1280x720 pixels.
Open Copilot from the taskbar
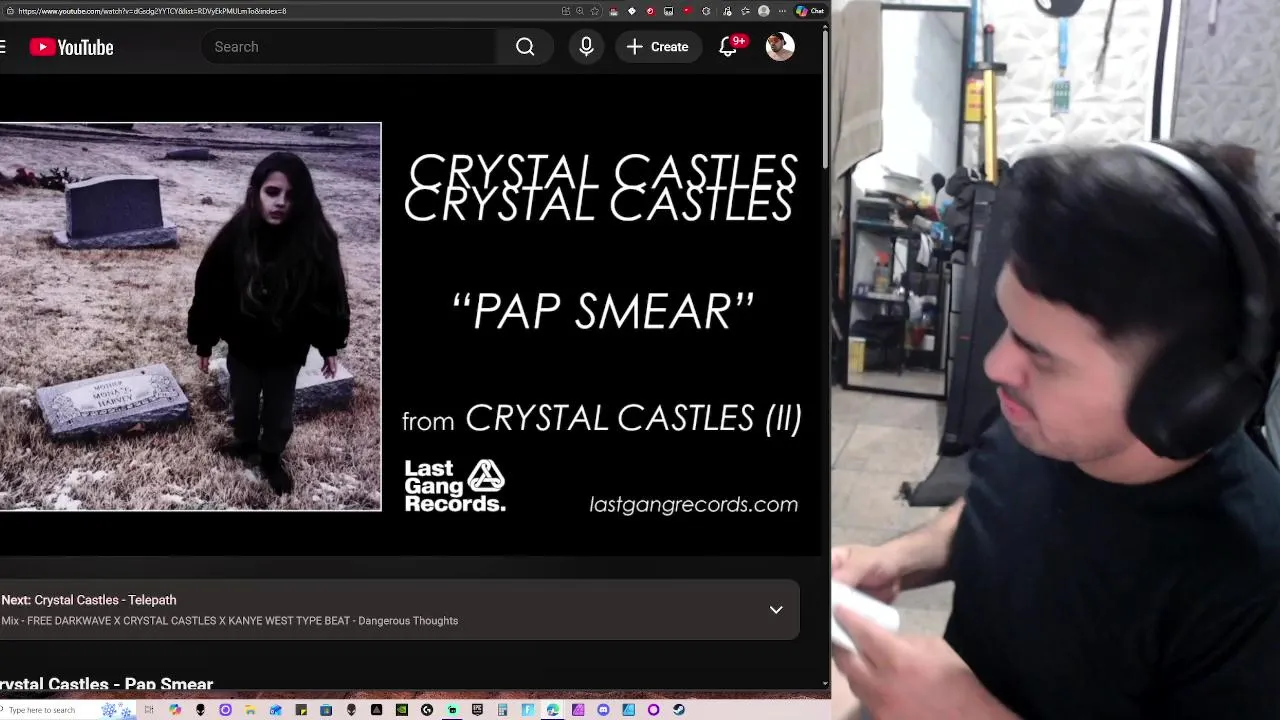[175, 710]
